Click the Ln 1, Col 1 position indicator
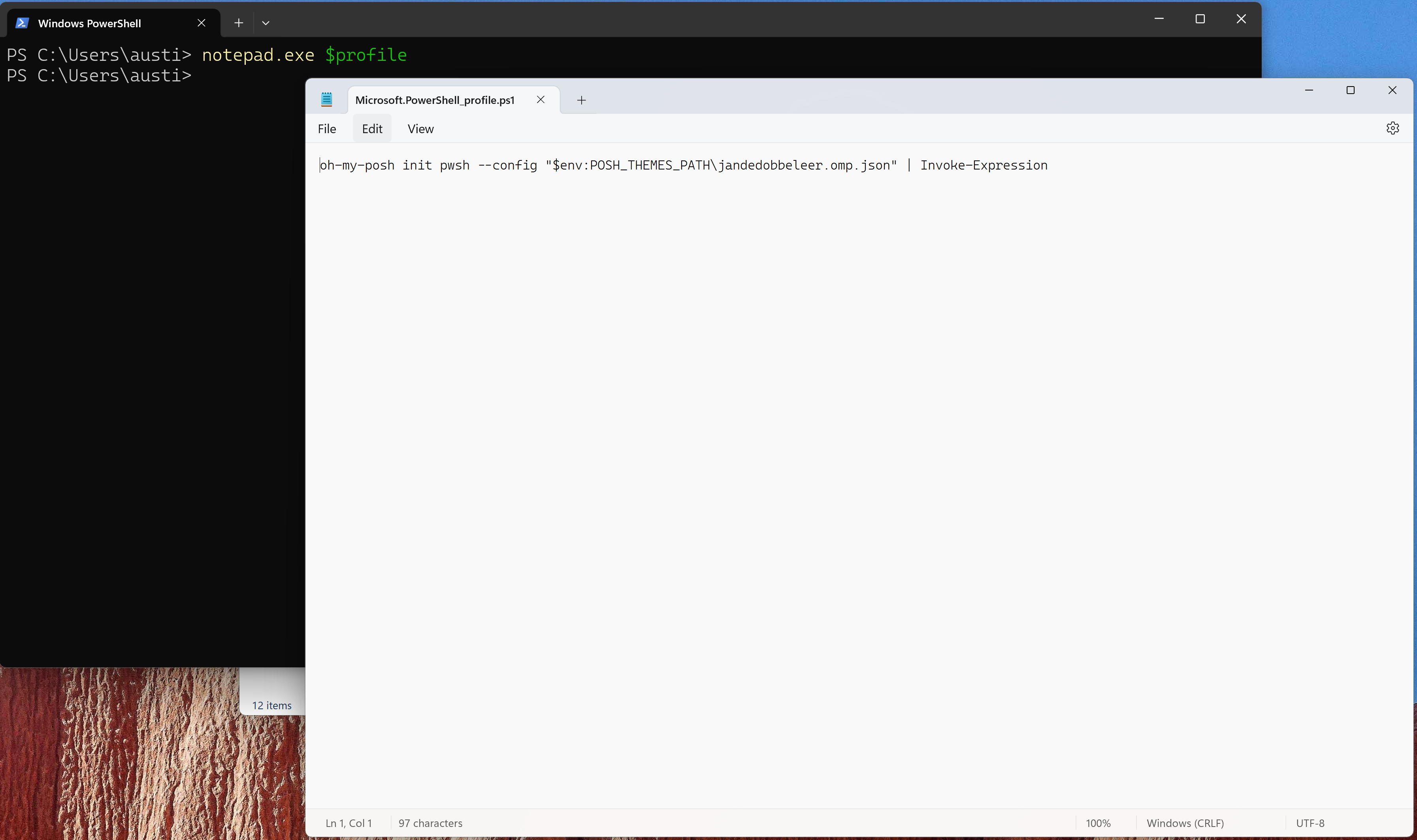Screen dimensions: 1417x840 (x=349, y=823)
